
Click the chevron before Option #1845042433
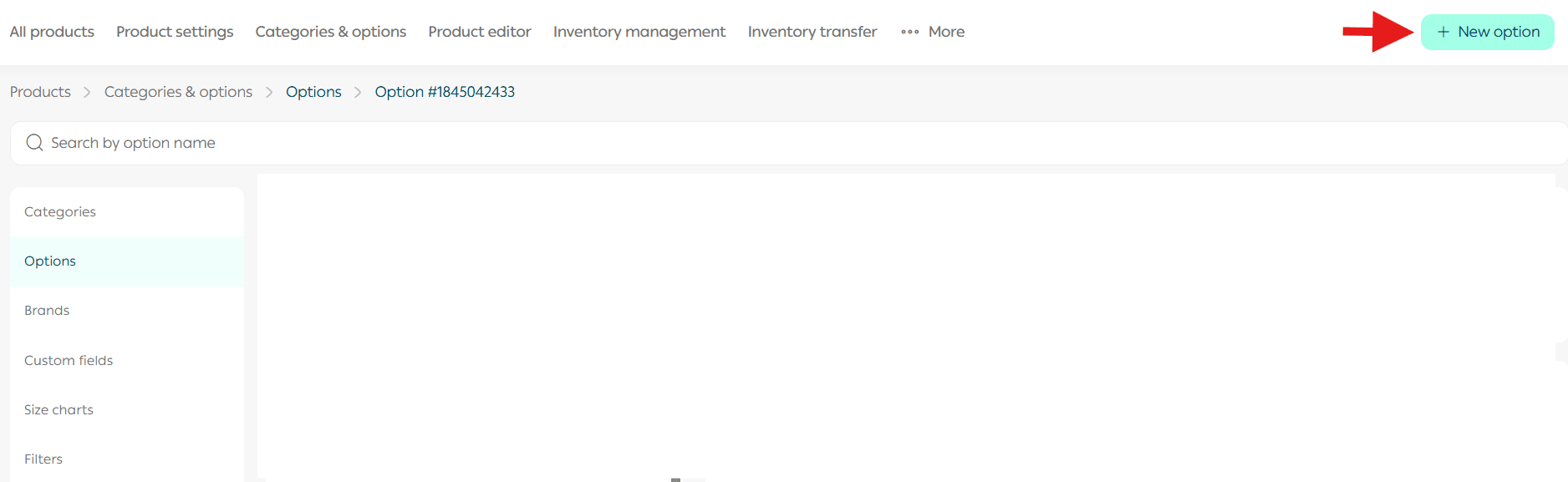358,92
